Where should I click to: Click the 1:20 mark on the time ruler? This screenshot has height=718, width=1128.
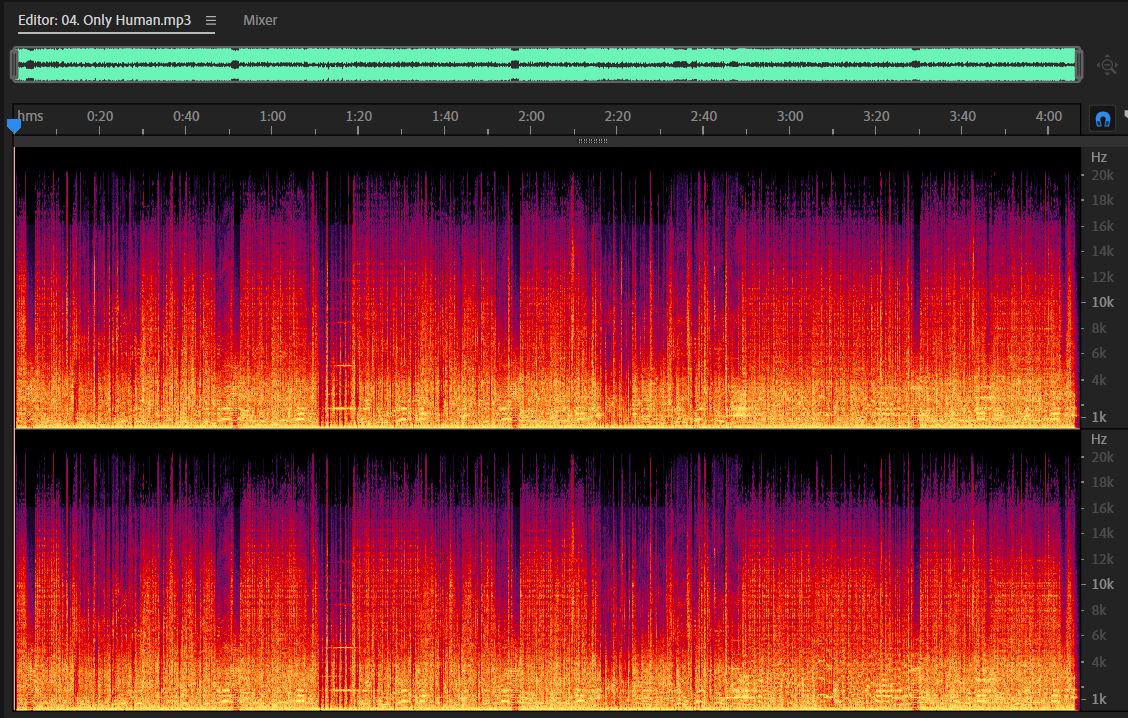tap(359, 116)
